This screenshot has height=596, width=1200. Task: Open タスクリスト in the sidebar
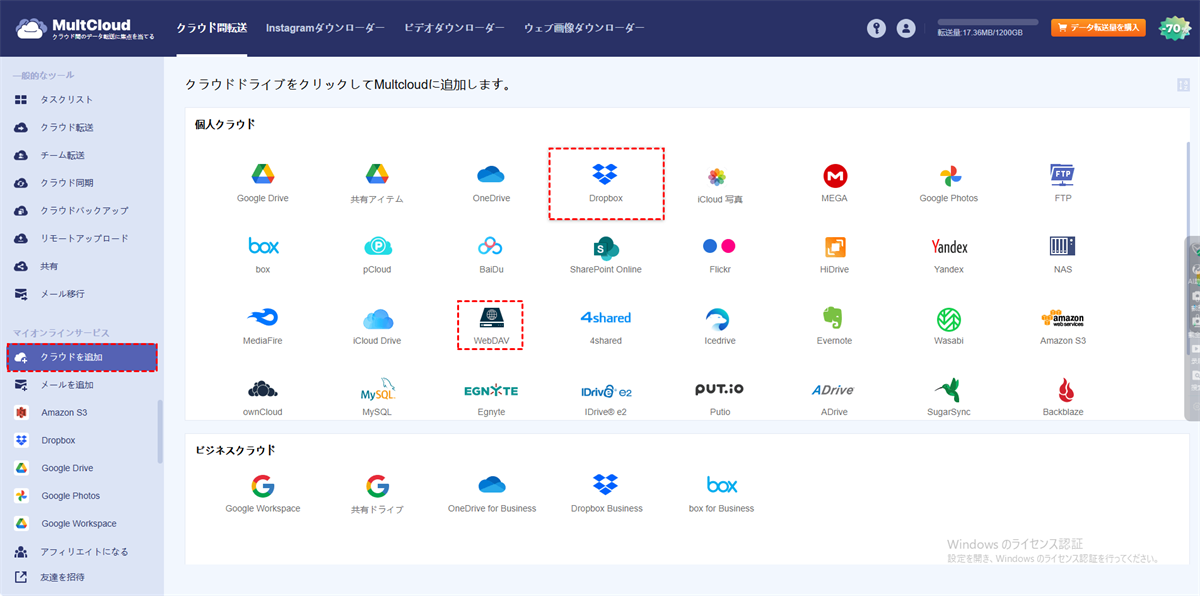pos(66,100)
